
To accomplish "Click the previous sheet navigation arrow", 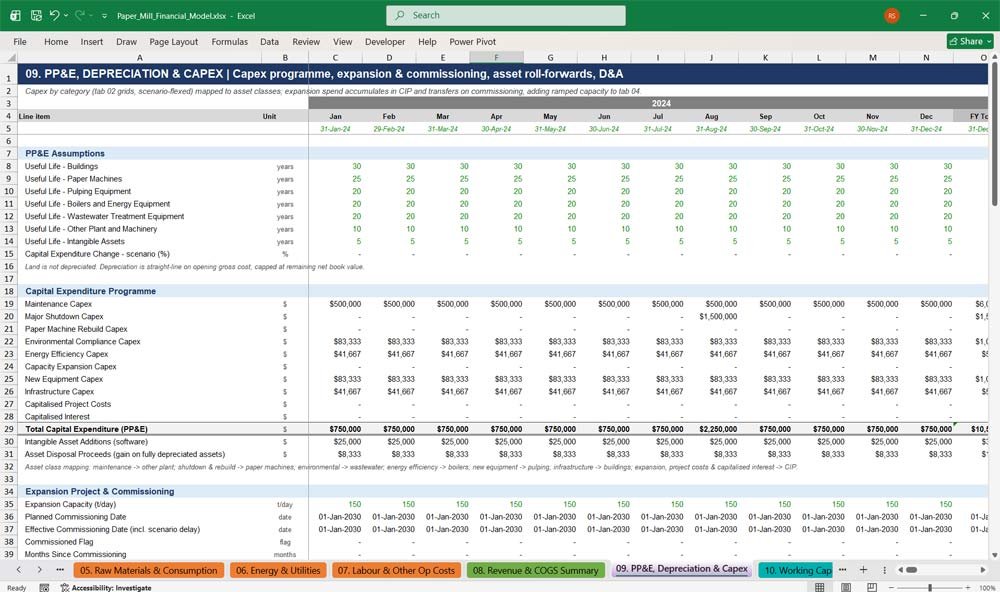I will click(x=18, y=570).
